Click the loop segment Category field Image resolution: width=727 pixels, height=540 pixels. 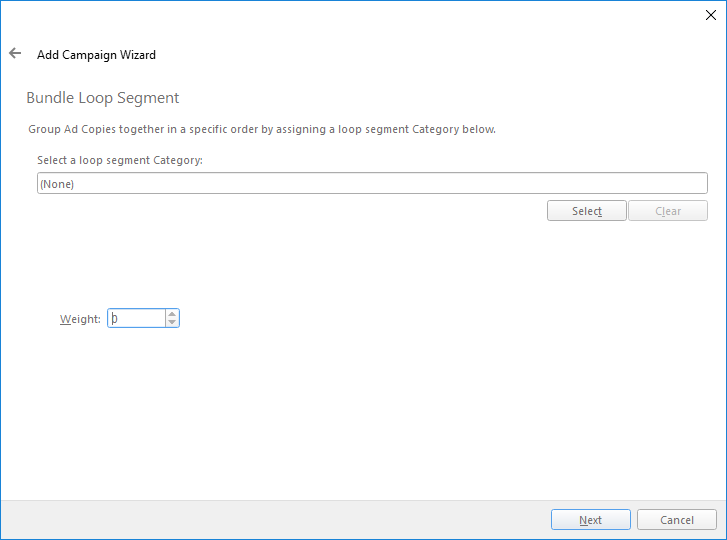(372, 183)
